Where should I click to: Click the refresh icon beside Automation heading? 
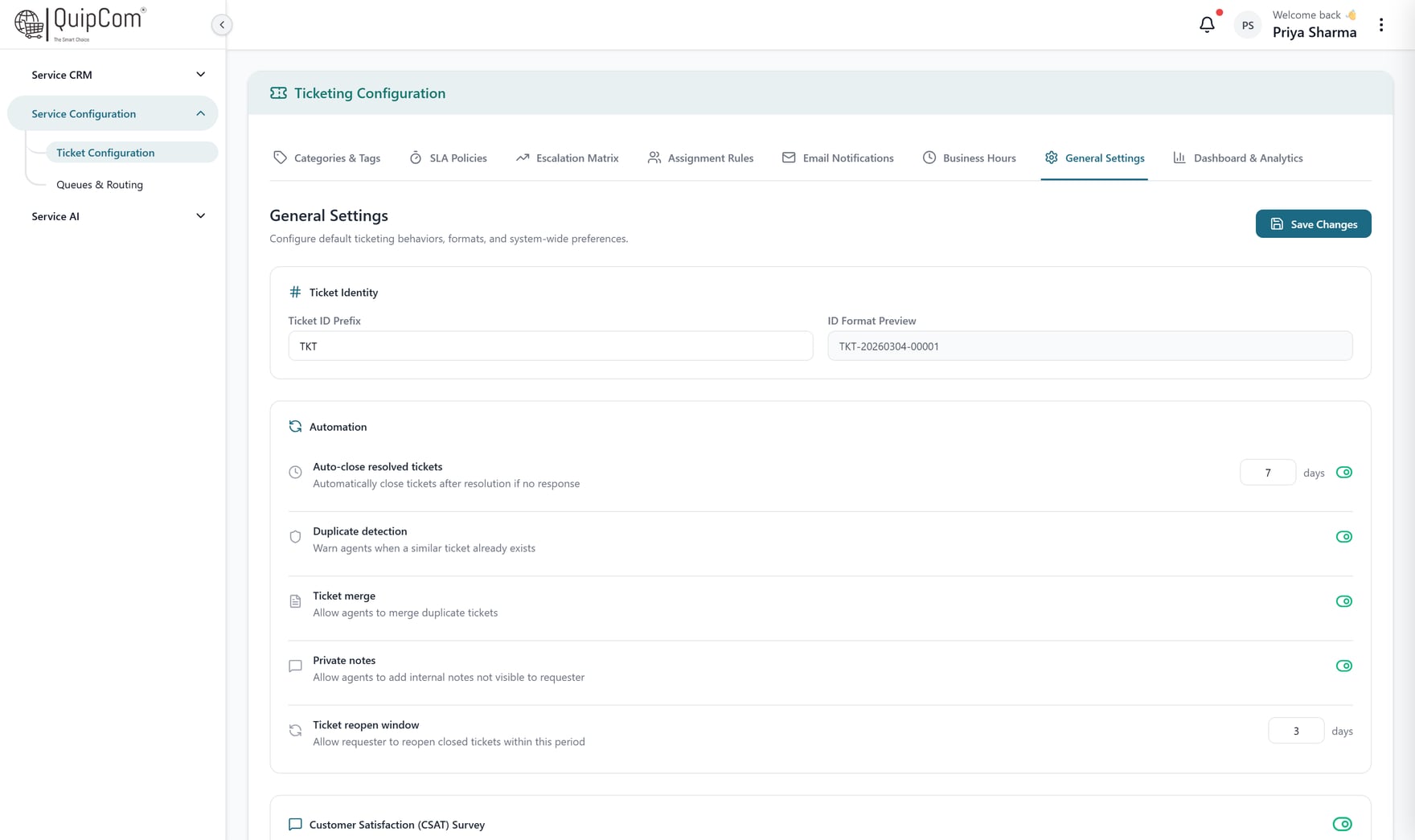[295, 426]
